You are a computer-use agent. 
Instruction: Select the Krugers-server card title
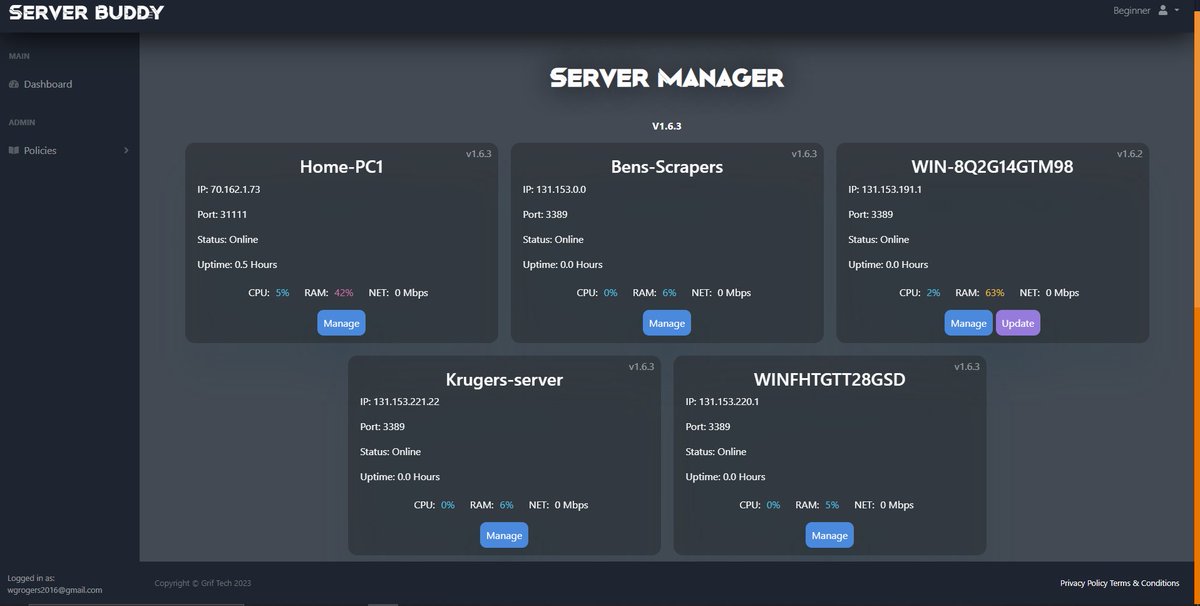(x=504, y=380)
